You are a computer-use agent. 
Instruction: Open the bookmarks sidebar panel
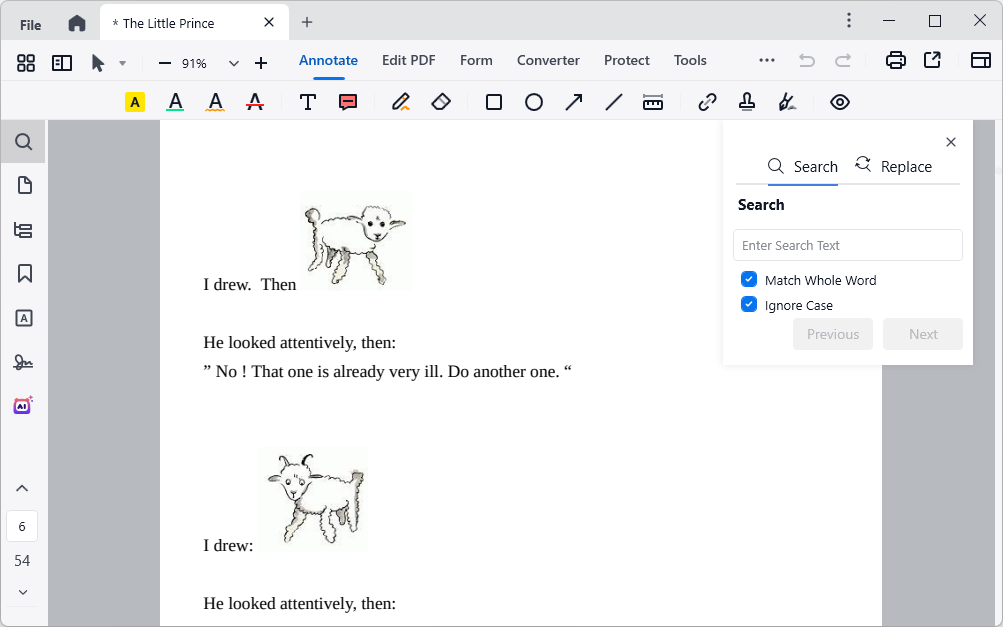pos(25,273)
